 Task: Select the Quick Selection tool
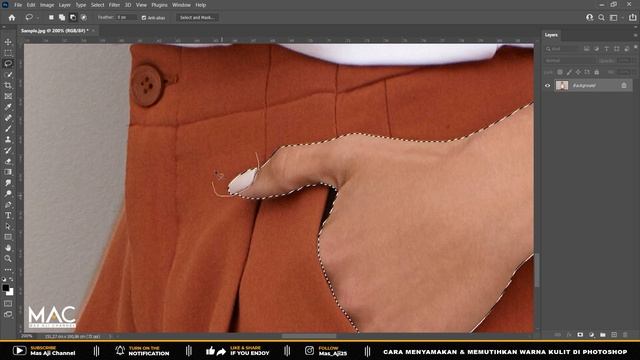point(8,75)
